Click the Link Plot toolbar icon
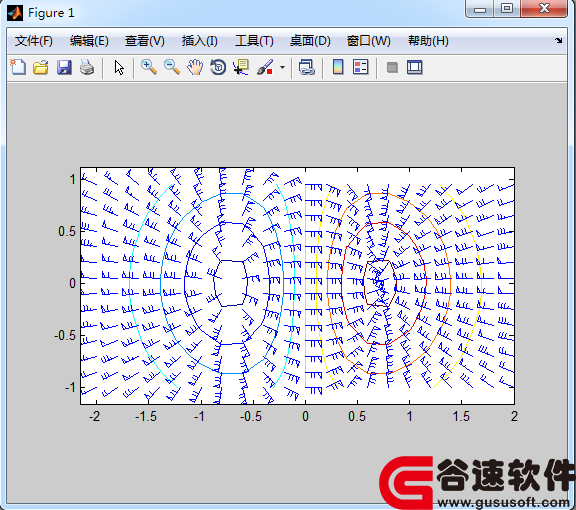Image resolution: width=576 pixels, height=510 pixels. [x=307, y=68]
